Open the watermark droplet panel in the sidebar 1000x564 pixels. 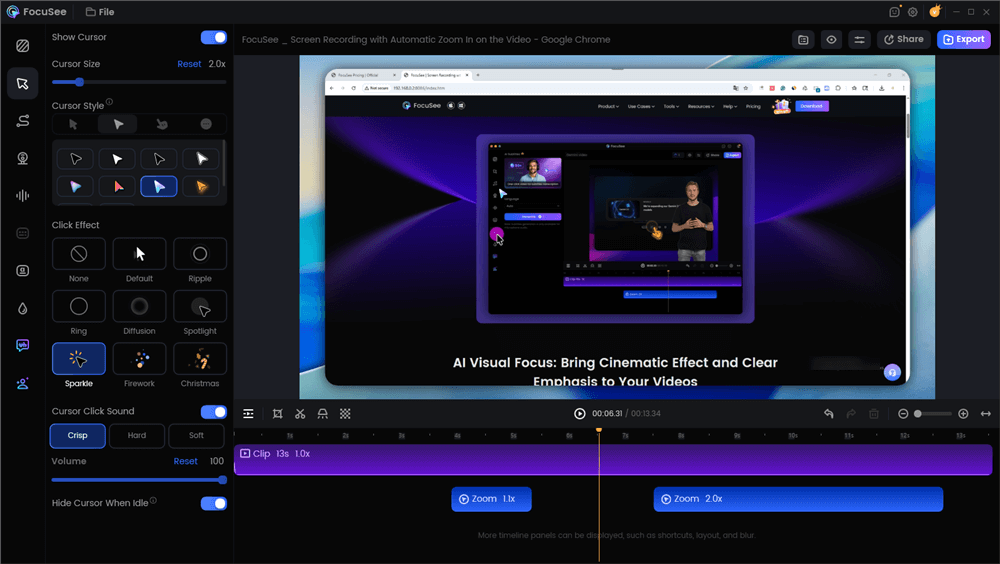22,309
